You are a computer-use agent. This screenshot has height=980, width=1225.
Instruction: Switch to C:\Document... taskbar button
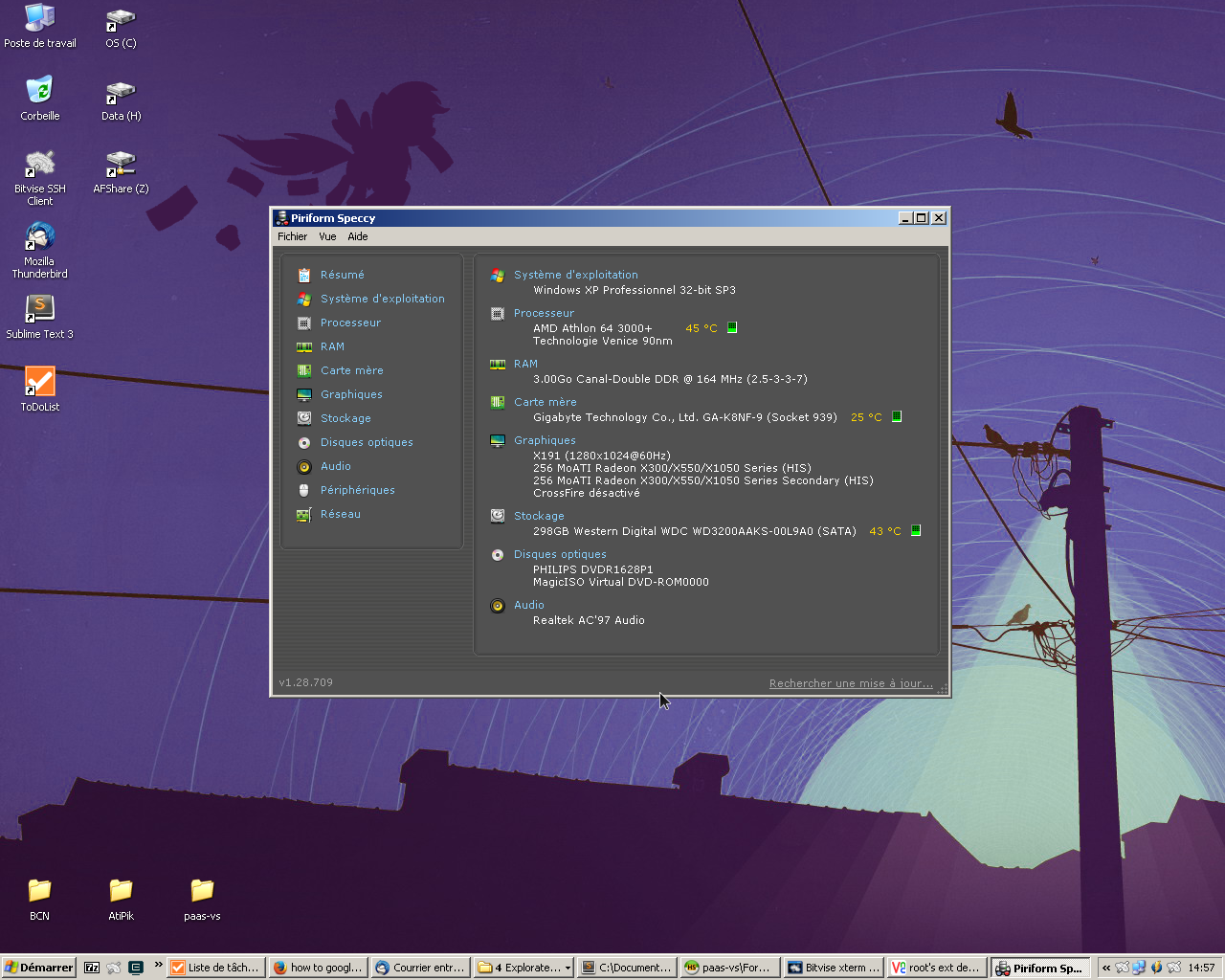tap(627, 968)
